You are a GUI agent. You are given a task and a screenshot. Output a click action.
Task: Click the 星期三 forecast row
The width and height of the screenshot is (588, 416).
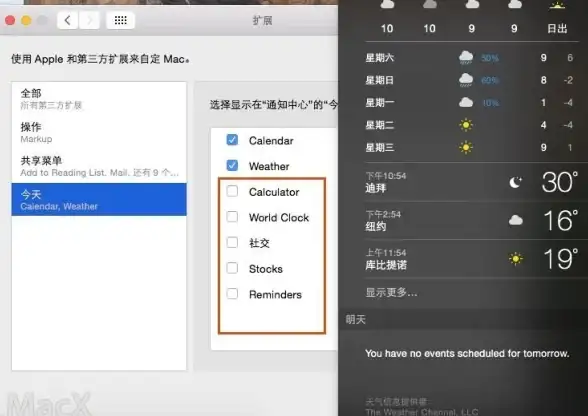click(470, 147)
